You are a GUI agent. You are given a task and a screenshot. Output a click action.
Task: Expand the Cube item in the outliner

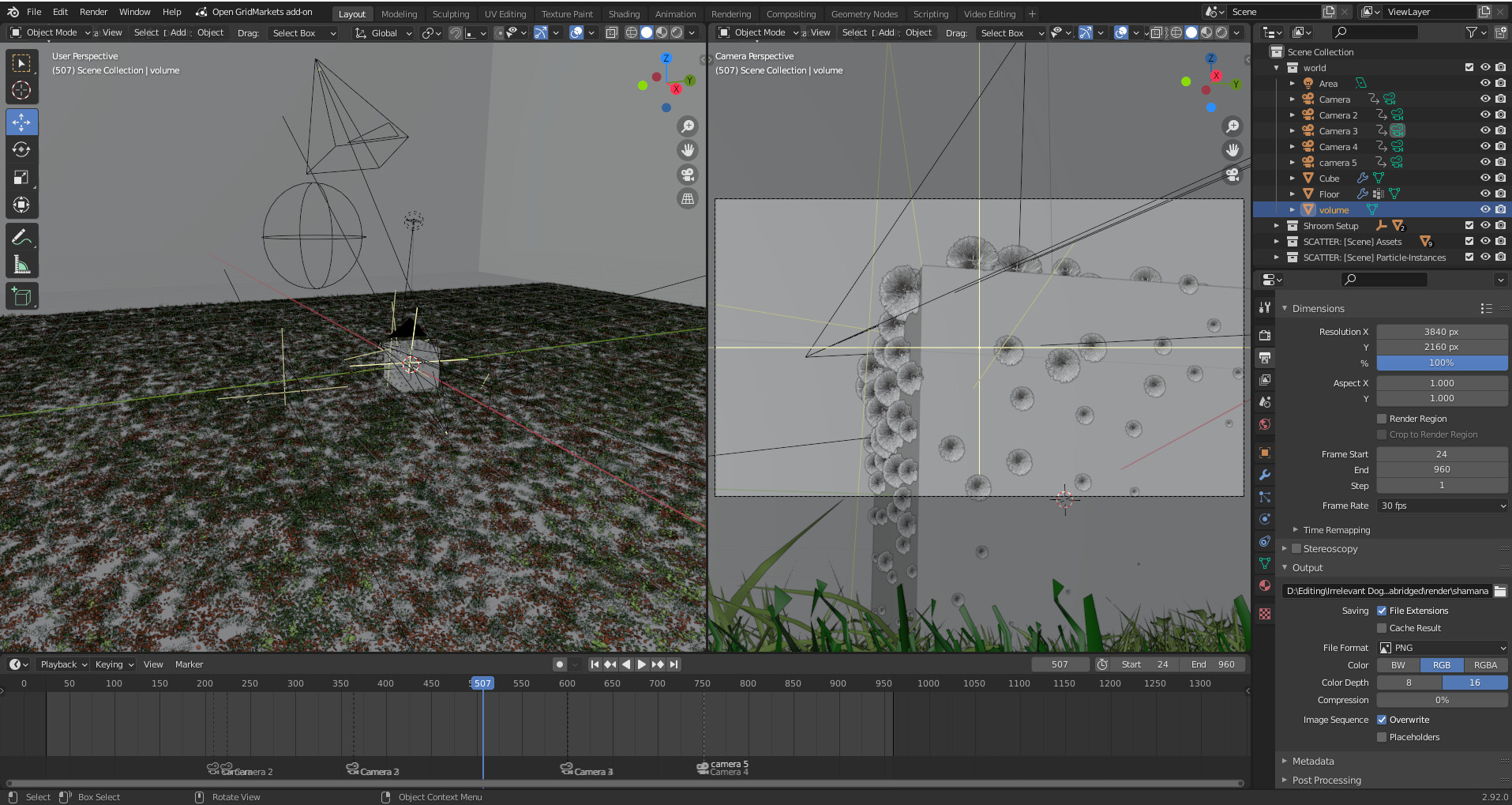1293,178
